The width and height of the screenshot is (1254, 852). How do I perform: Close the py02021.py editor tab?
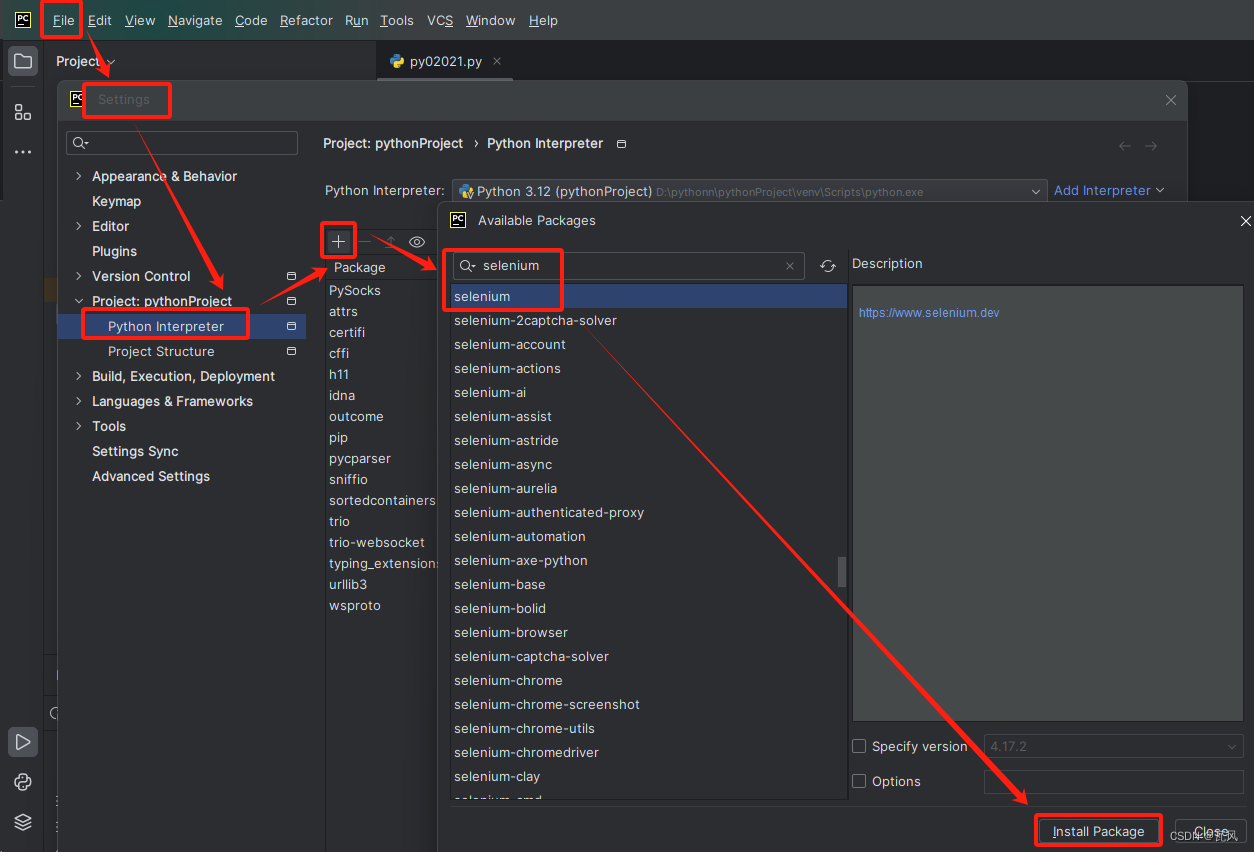[497, 61]
